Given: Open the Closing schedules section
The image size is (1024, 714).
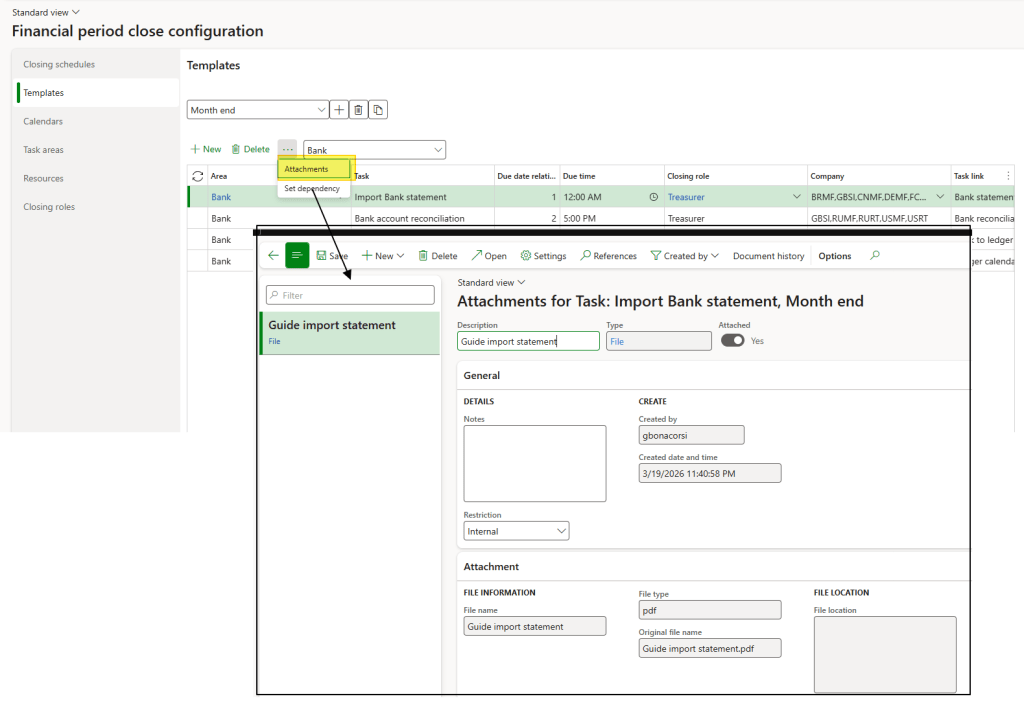Looking at the screenshot, I should click(x=59, y=64).
